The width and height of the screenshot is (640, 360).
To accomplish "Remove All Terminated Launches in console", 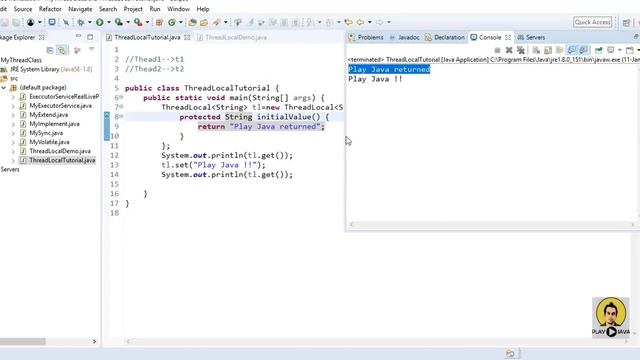I will tap(521, 50).
